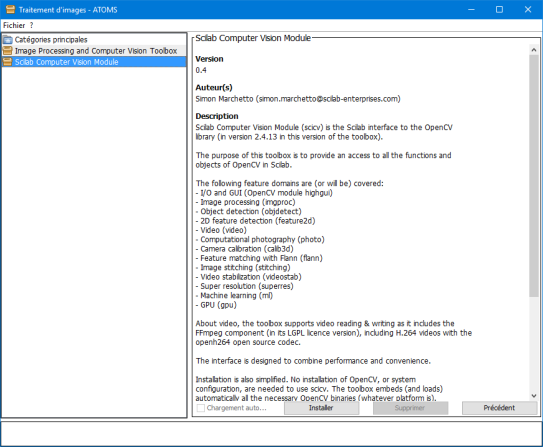
Task: Select Image Processing and Computer Vision Toolbox
Action: point(96,51)
